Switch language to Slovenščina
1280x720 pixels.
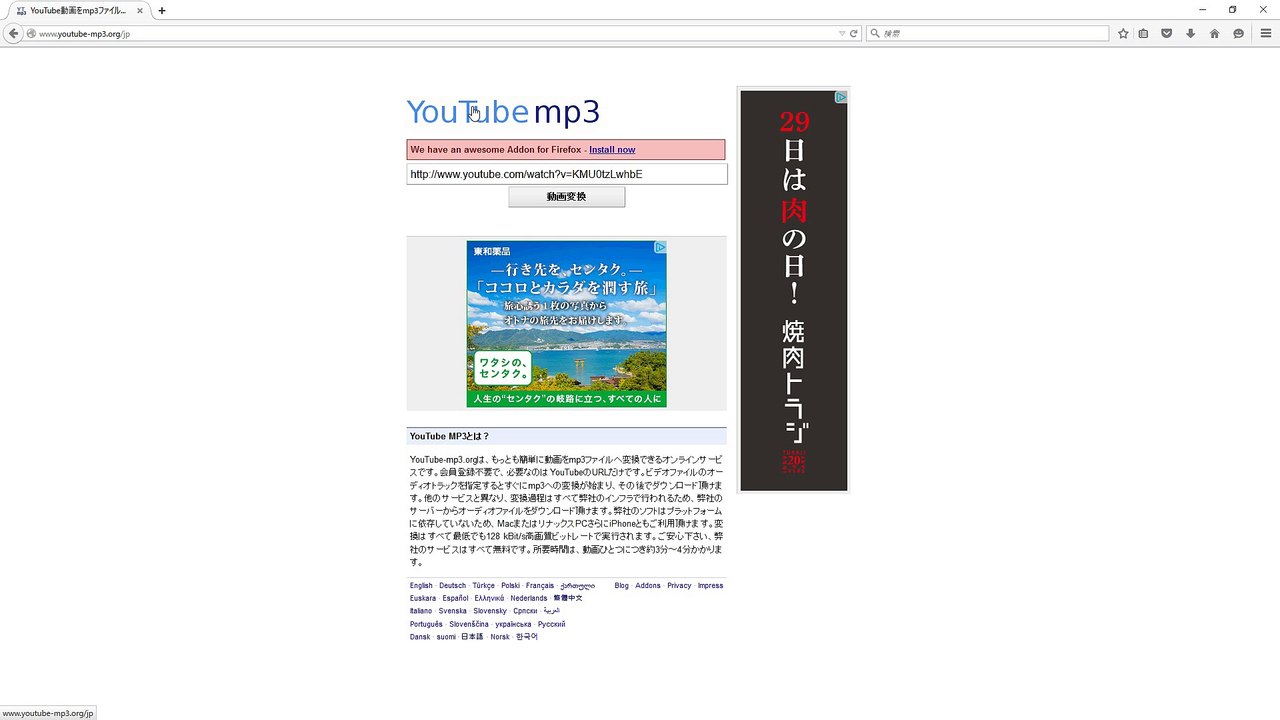pos(469,624)
